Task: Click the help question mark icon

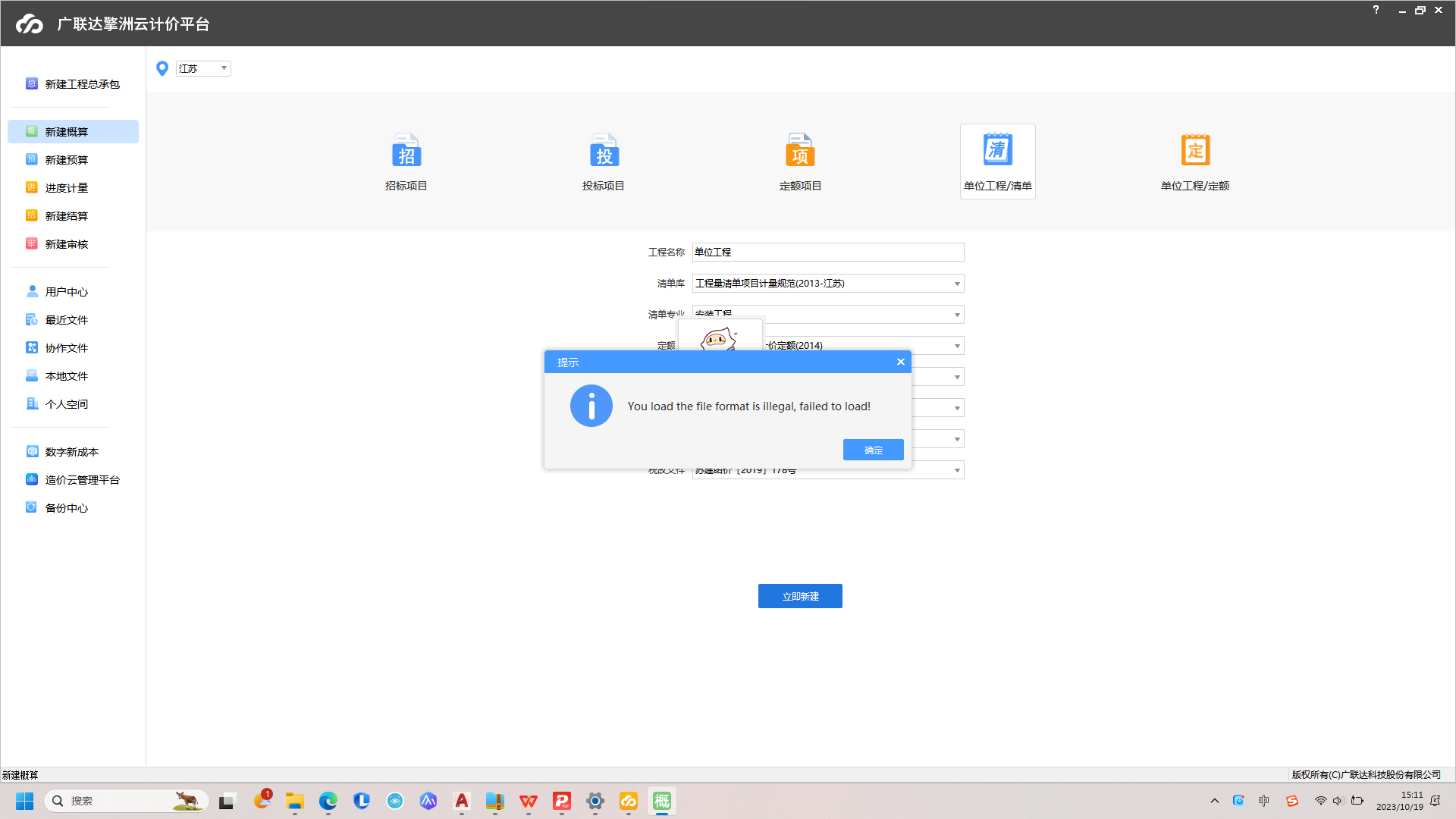Action: [x=1376, y=10]
